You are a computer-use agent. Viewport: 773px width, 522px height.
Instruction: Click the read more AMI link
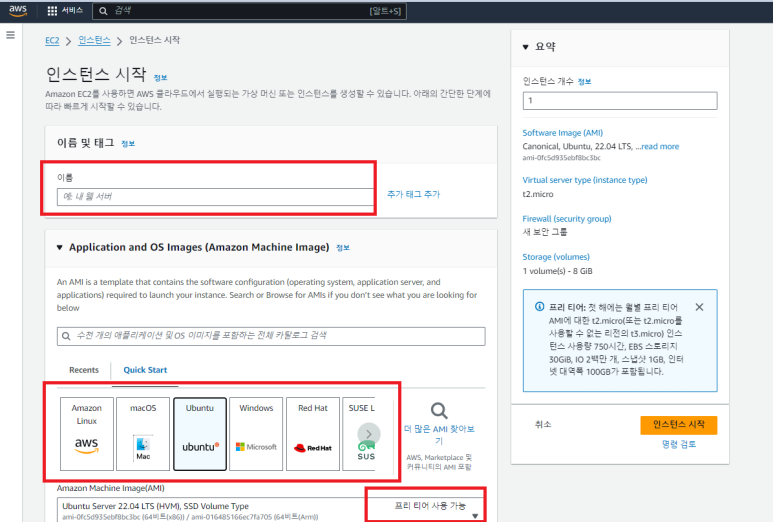(x=660, y=146)
